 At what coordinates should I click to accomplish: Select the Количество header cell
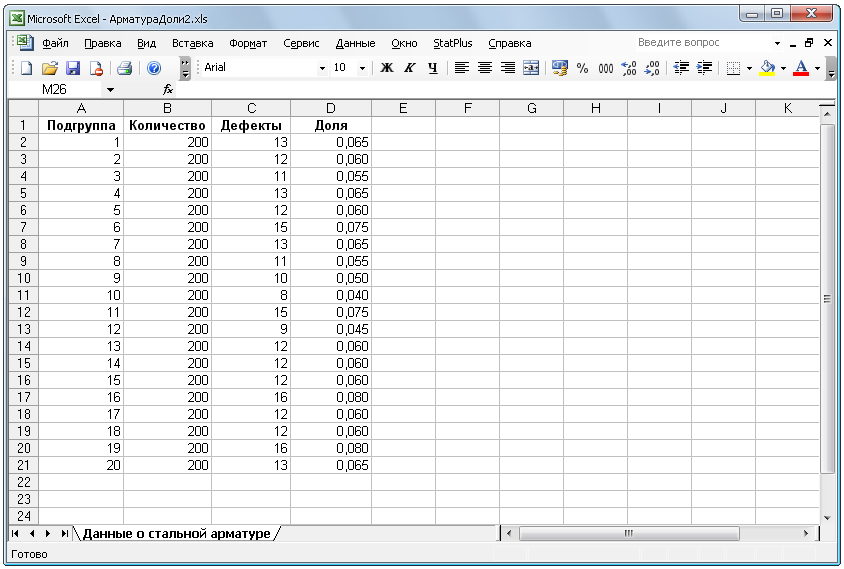click(x=167, y=125)
